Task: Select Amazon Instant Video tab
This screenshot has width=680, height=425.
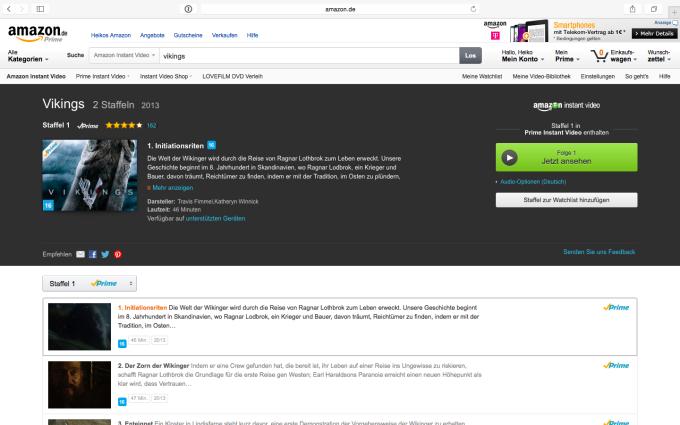Action: pyautogui.click(x=36, y=76)
